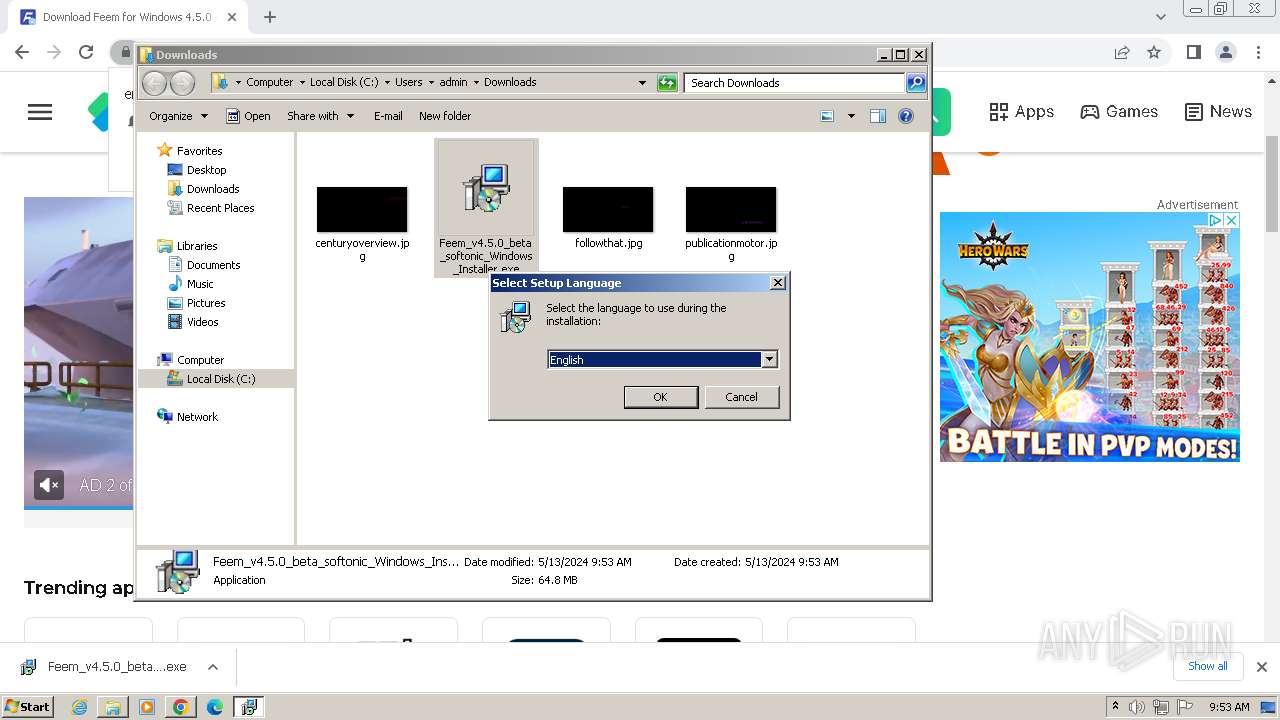Select centuryoverview.jpg thumbnail
The height and width of the screenshot is (720, 1280).
click(x=362, y=209)
